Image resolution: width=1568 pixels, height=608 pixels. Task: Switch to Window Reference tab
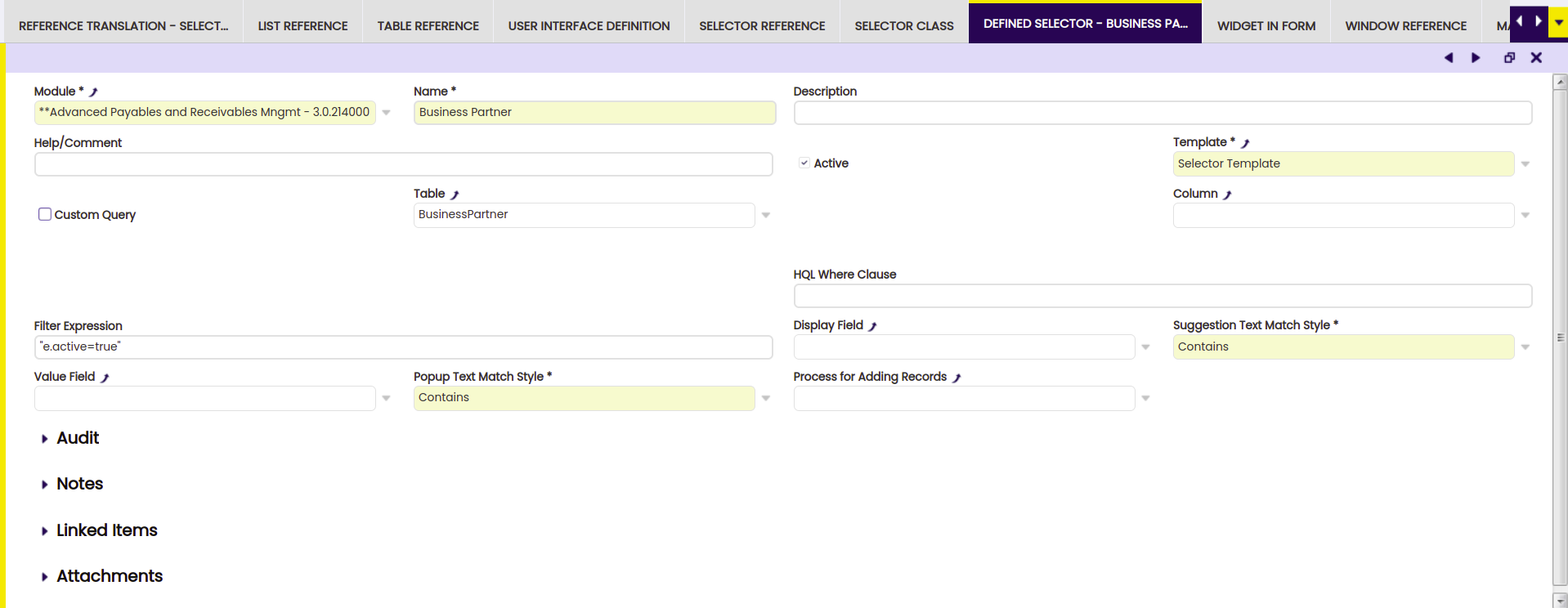[1406, 26]
